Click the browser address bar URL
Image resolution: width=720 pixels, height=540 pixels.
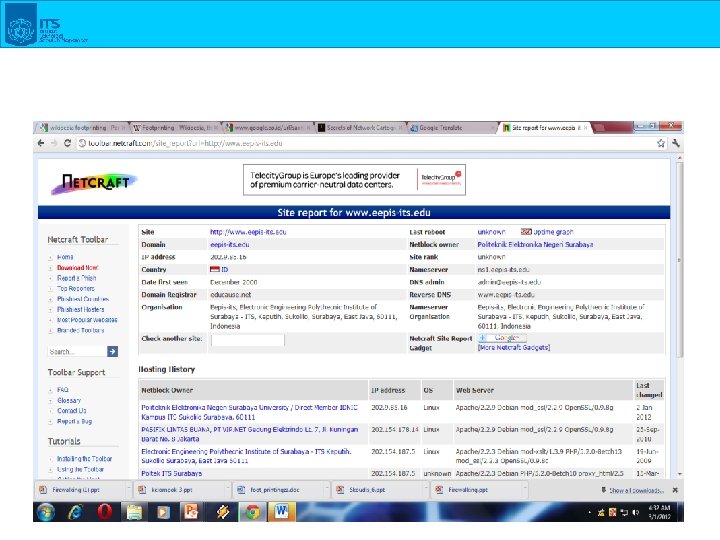(x=185, y=143)
